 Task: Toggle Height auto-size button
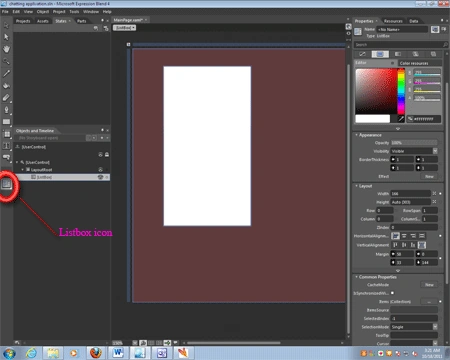point(434,202)
